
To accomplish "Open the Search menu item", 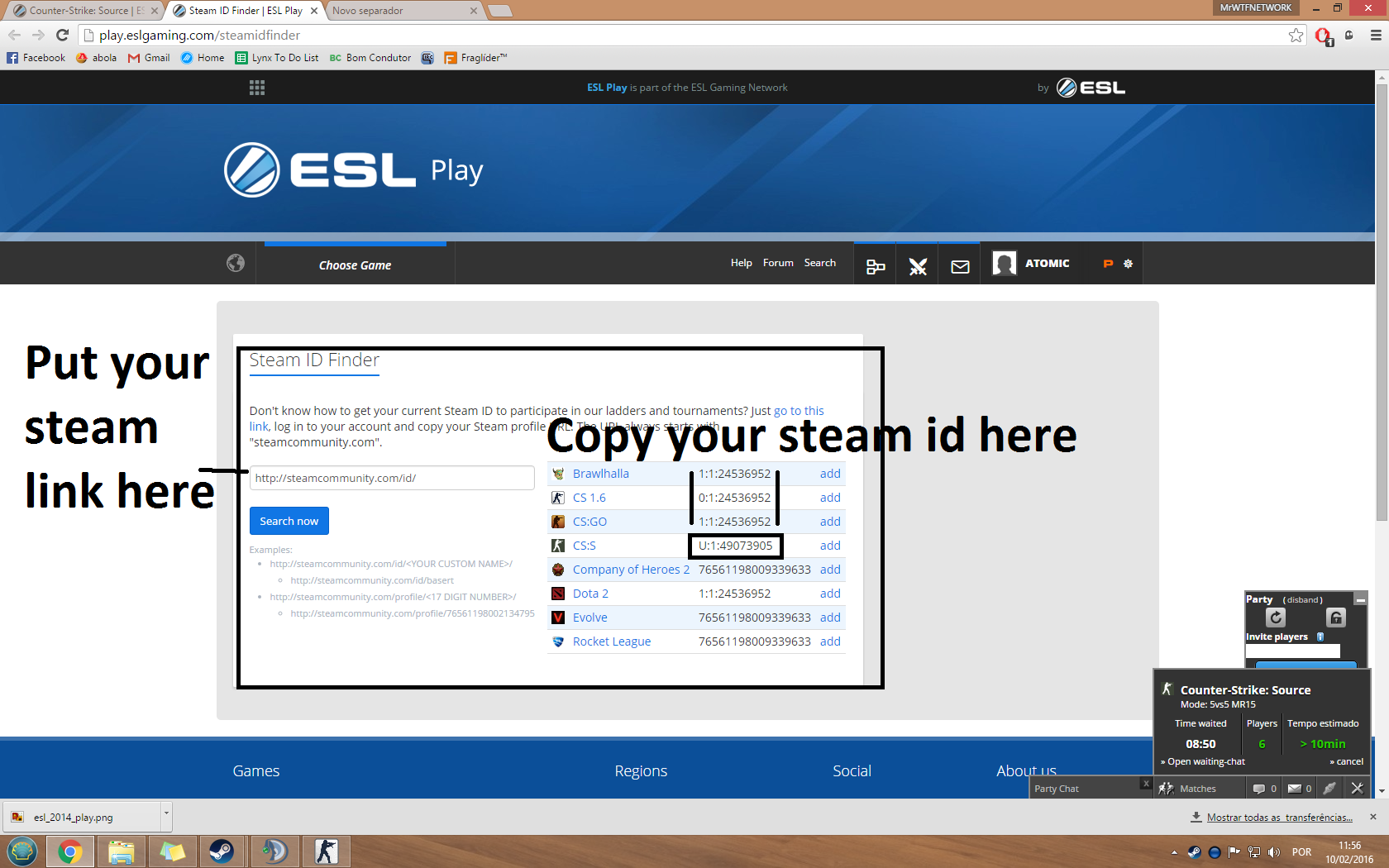I will (x=820, y=263).
